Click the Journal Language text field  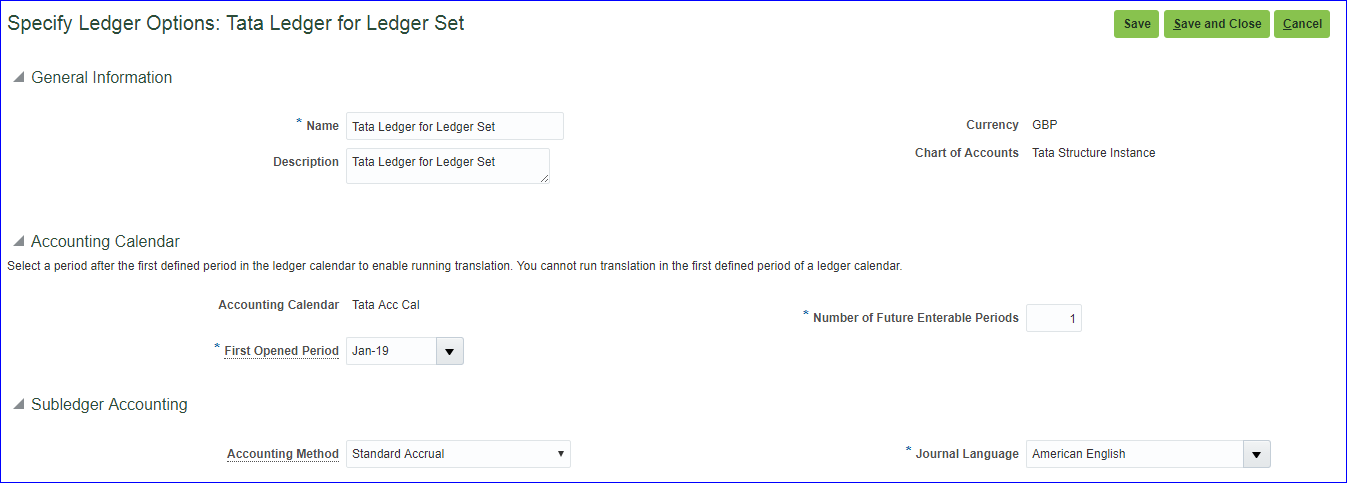pyautogui.click(x=1134, y=454)
